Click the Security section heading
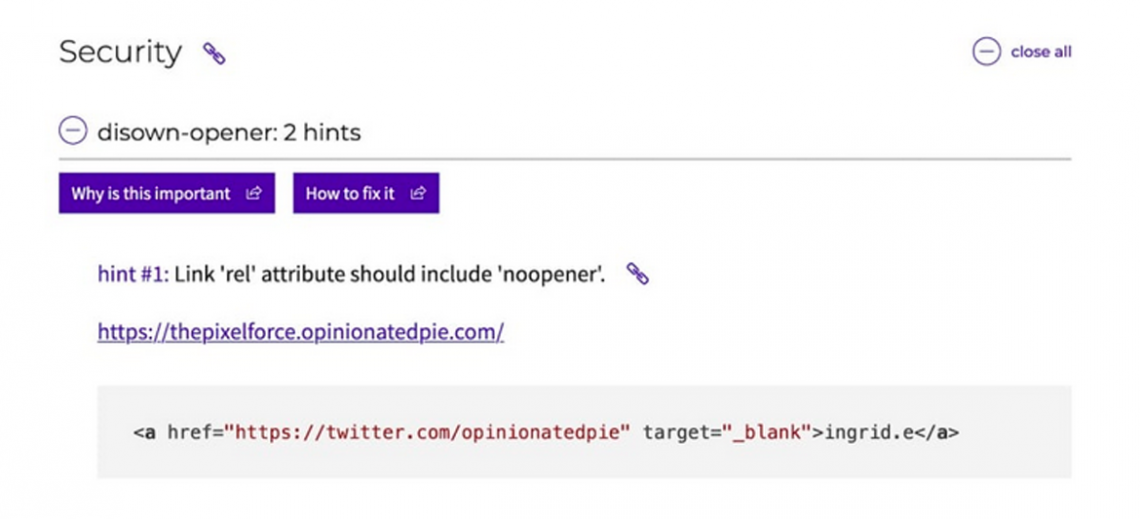 point(120,52)
